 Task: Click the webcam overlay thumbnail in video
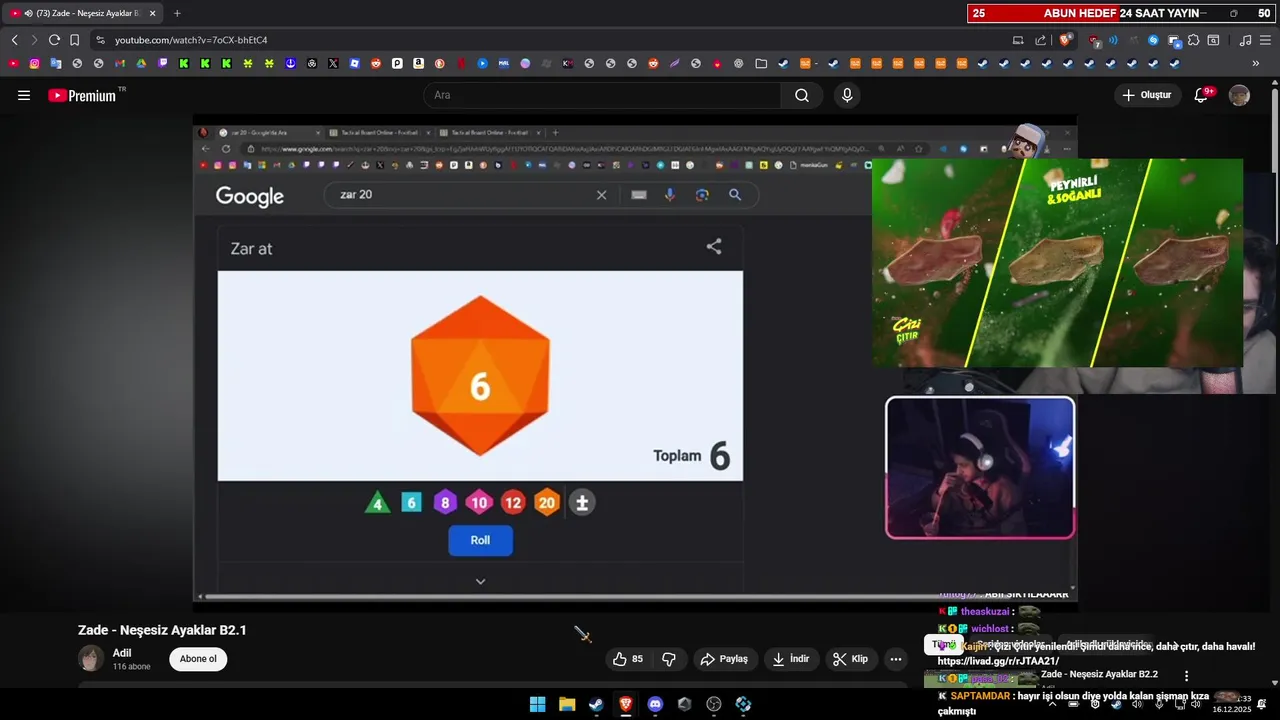(x=980, y=468)
